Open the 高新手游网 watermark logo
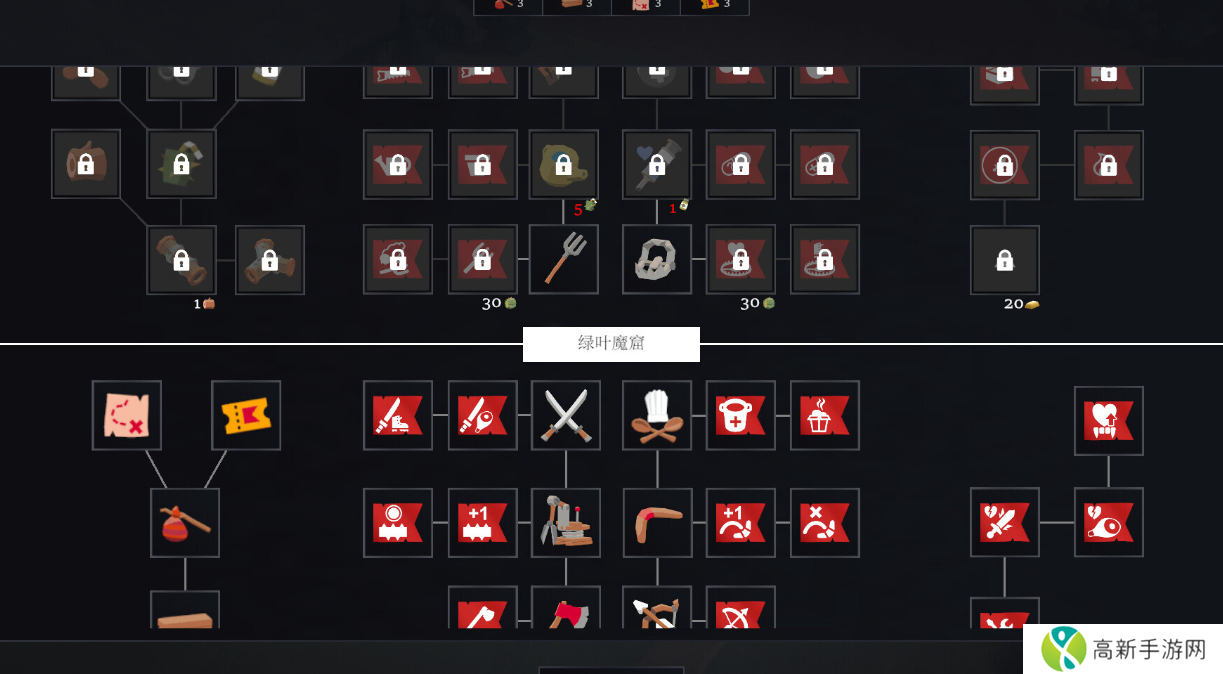Screen dimensions: 1223x674 pos(1123,649)
